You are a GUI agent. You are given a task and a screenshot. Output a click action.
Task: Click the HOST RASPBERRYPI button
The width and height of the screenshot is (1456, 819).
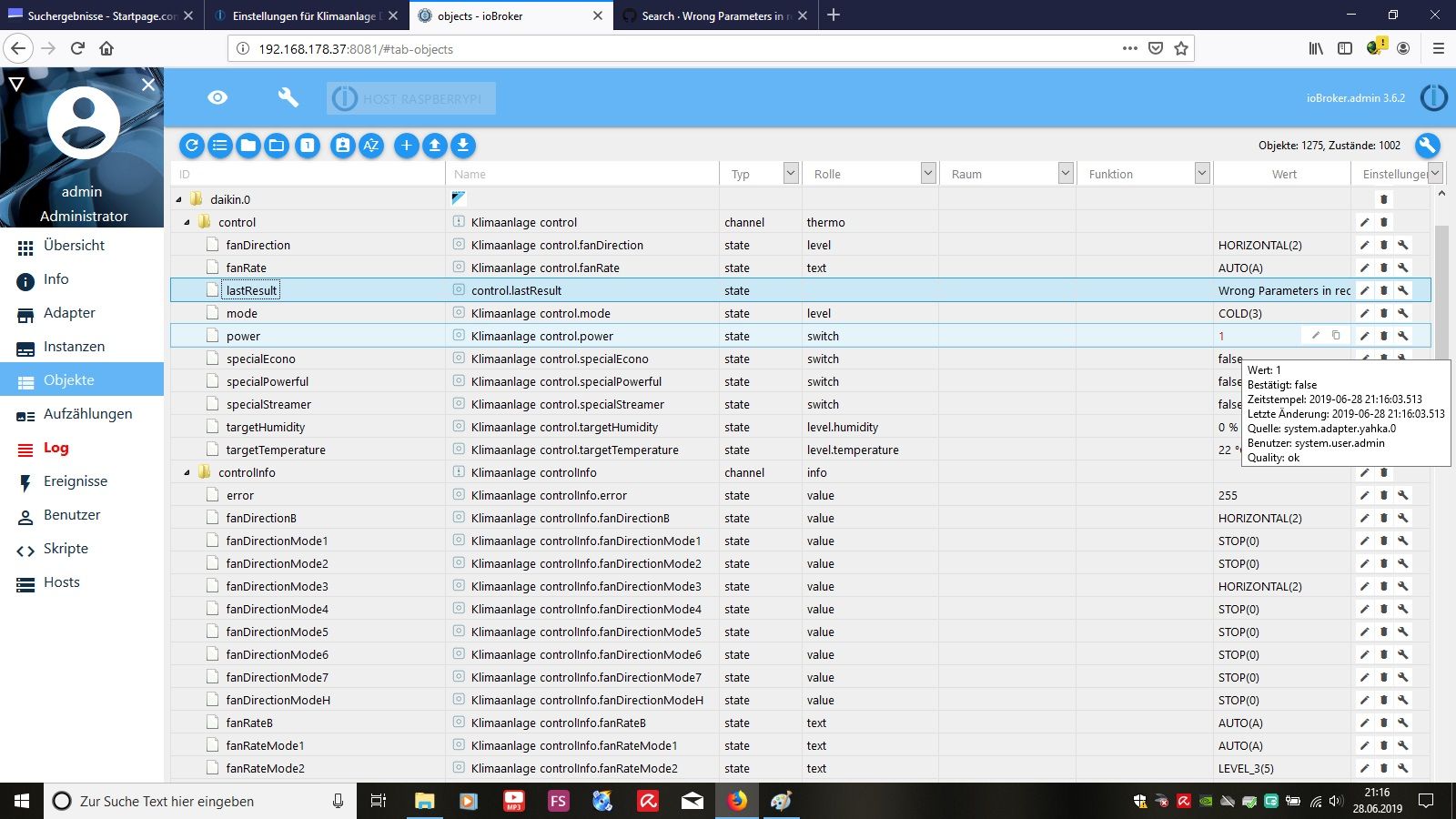(x=411, y=98)
